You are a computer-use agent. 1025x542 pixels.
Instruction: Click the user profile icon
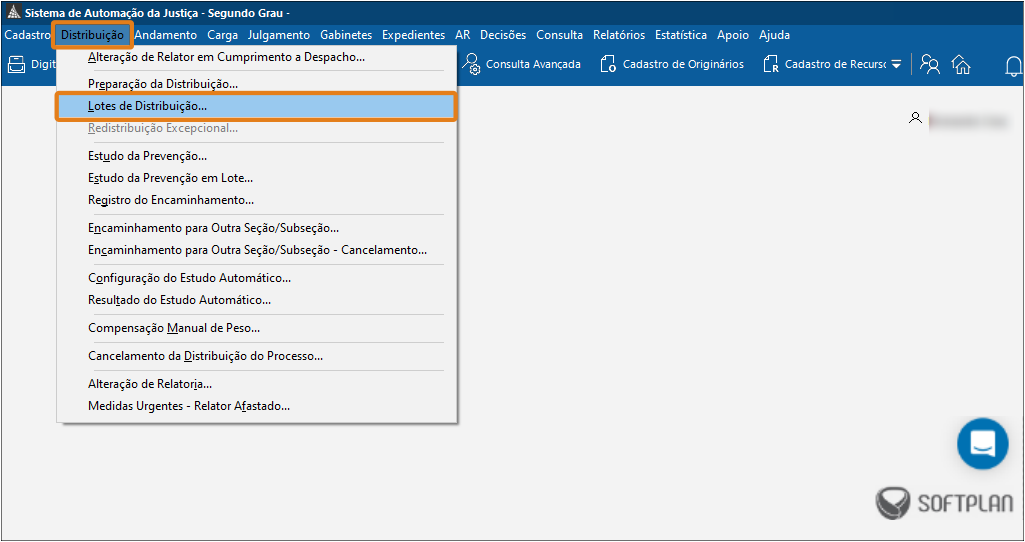point(915,118)
